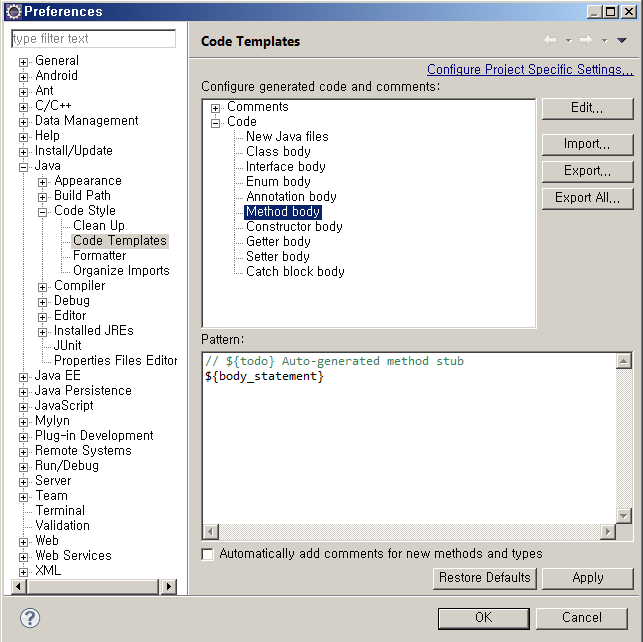Select Class body template

click(278, 152)
